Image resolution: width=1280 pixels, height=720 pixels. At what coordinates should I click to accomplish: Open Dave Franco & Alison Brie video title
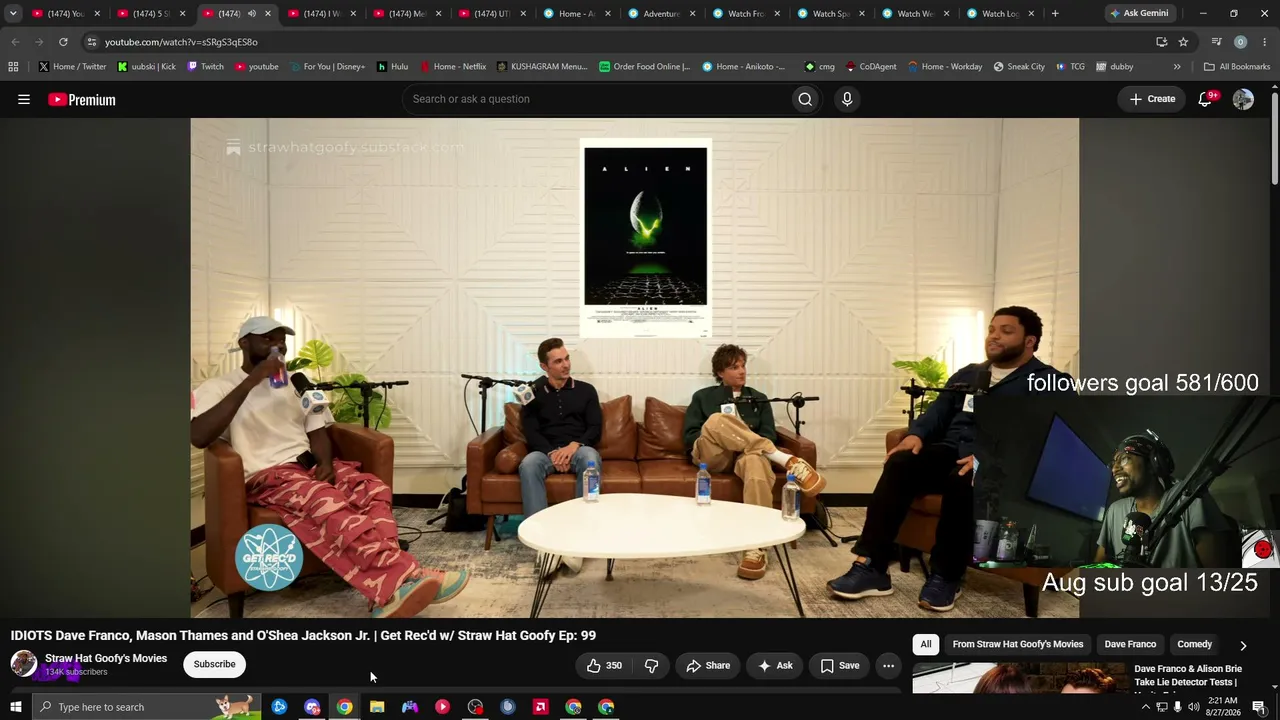(1188, 676)
